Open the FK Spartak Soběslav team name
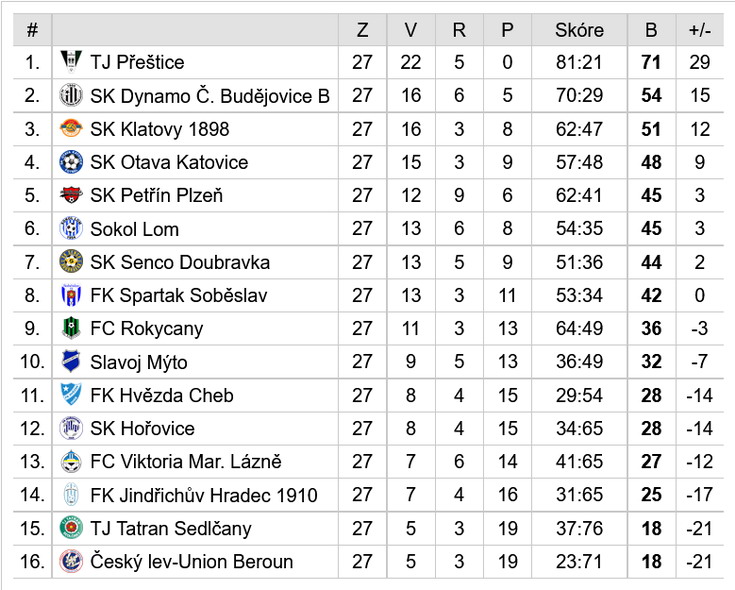The width and height of the screenshot is (735, 590). [x=179, y=295]
